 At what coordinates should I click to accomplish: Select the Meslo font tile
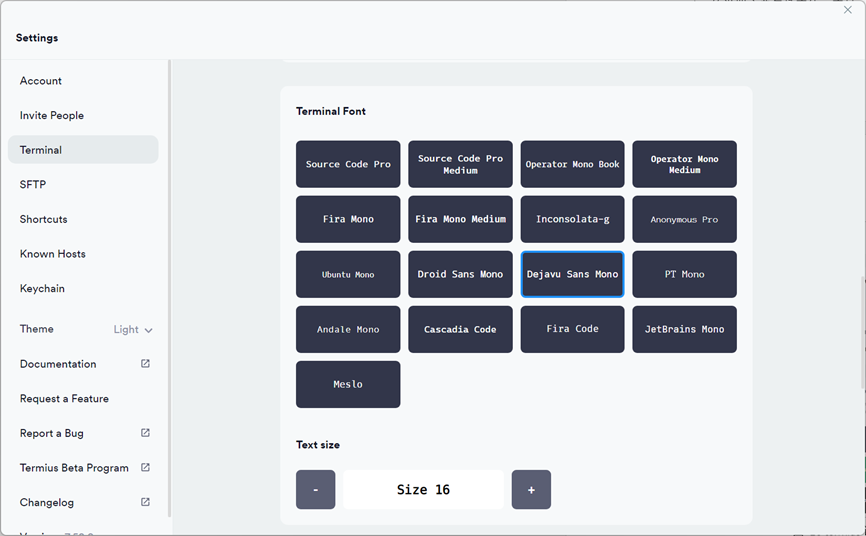click(348, 385)
